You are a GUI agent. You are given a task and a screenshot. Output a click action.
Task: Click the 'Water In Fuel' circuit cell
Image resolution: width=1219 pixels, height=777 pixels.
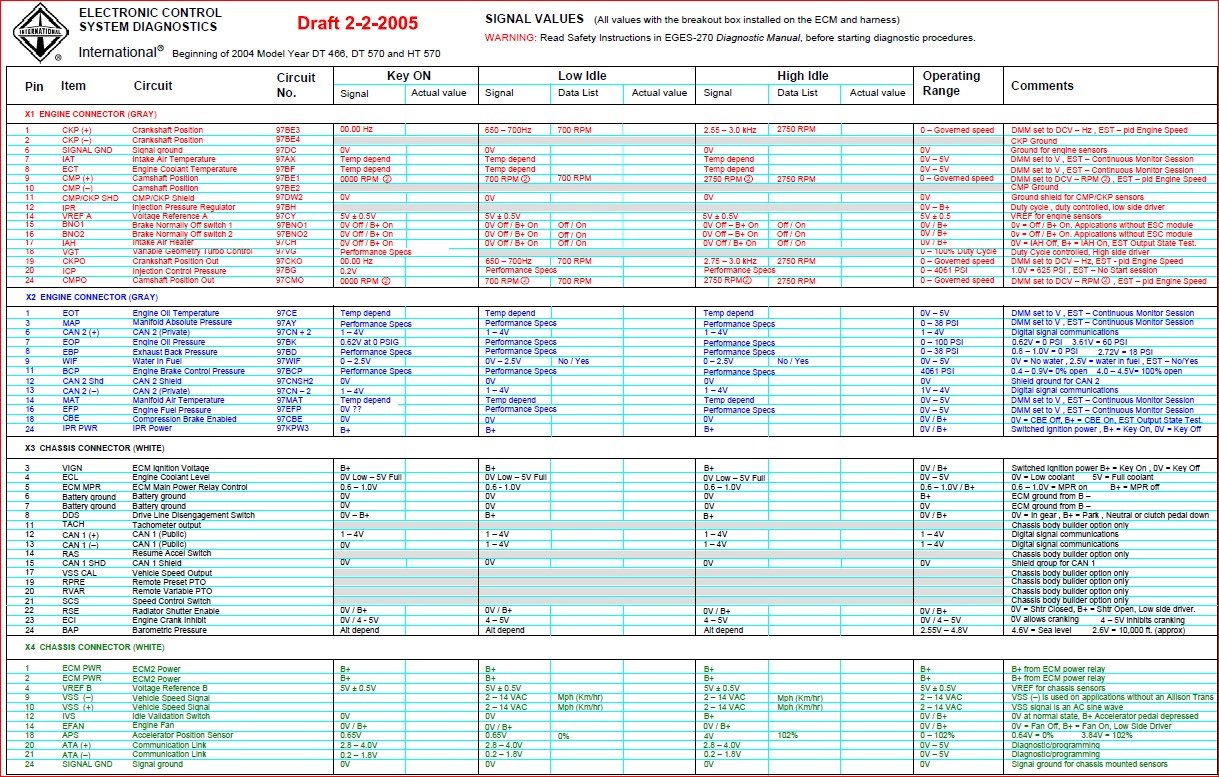(x=157, y=361)
